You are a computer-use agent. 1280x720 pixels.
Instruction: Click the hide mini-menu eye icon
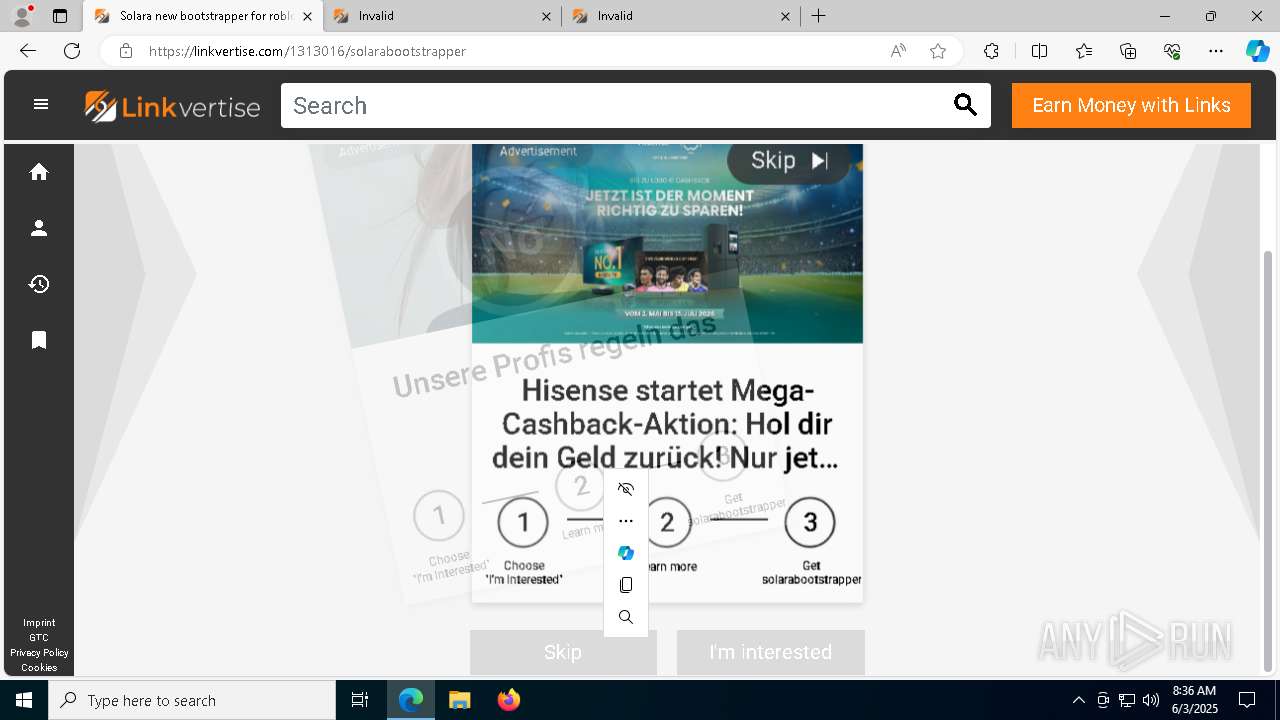tap(626, 489)
